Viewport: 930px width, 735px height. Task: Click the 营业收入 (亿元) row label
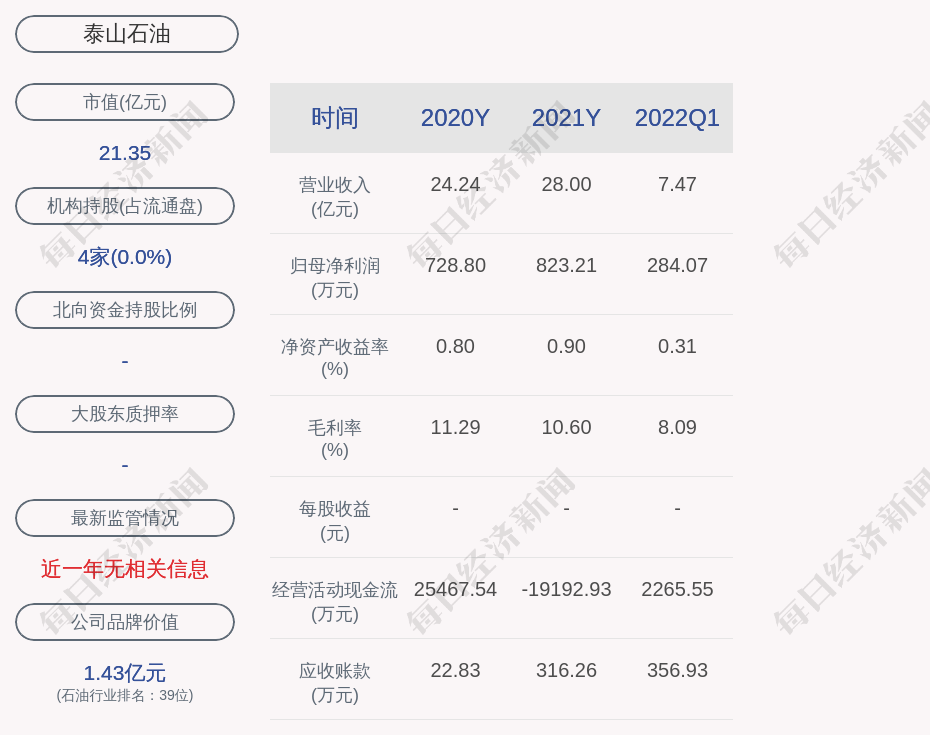(x=335, y=196)
